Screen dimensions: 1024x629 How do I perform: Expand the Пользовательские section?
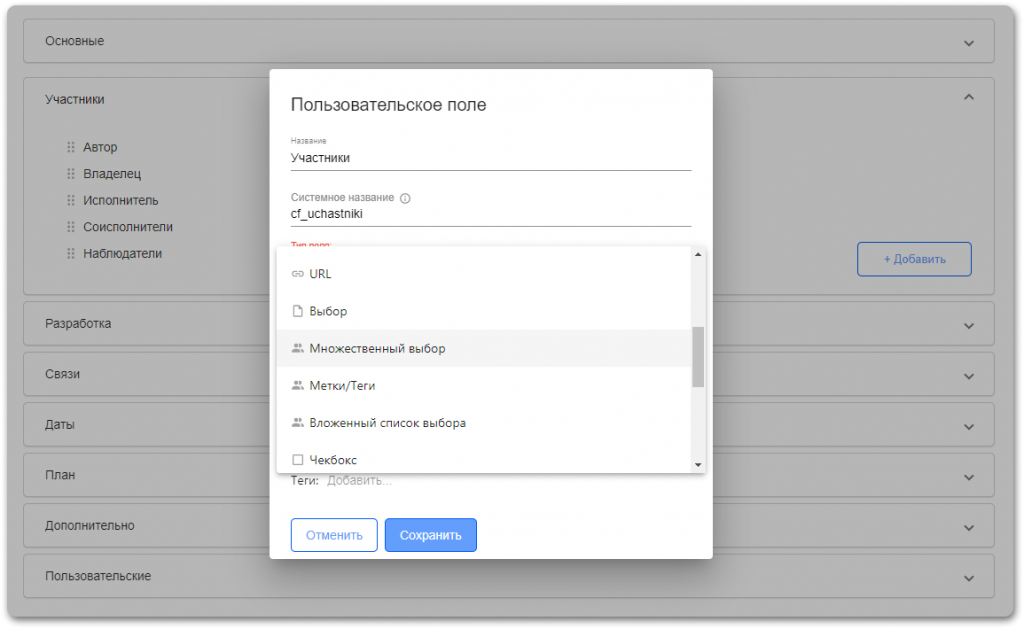[968, 578]
